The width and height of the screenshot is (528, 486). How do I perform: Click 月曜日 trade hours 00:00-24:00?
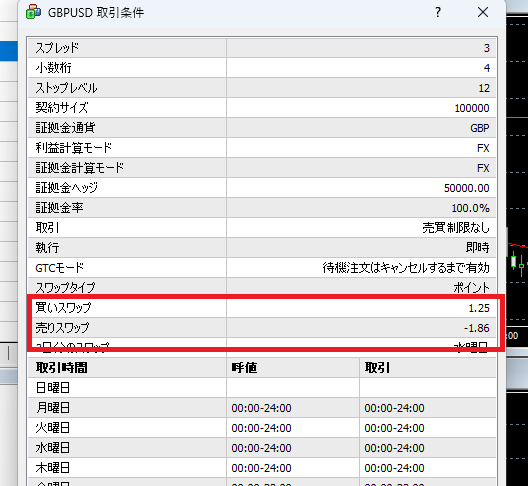(394, 408)
